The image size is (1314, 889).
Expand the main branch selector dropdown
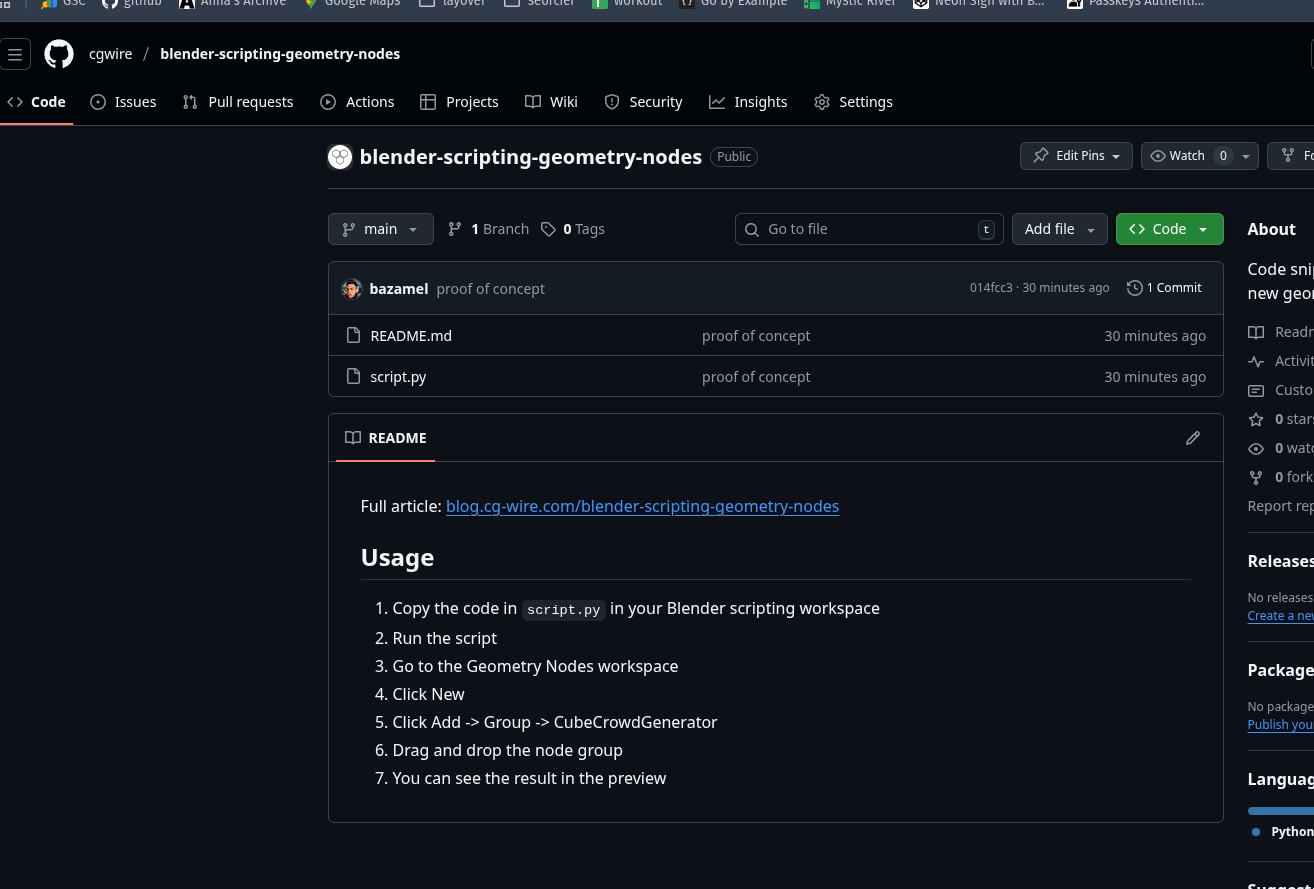pyautogui.click(x=380, y=229)
